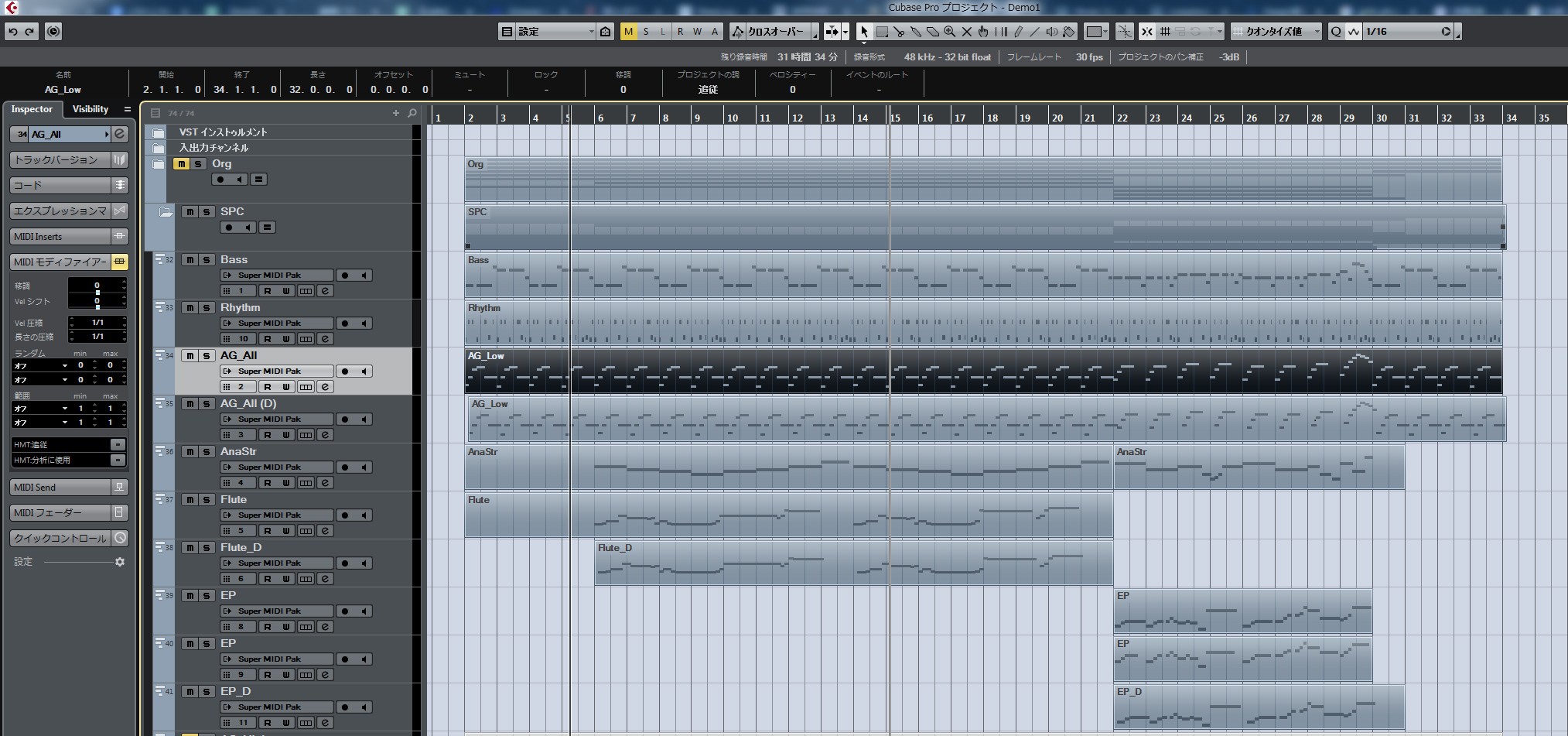Enable record on the Flute track
The height and width of the screenshot is (736, 1568).
coord(345,515)
